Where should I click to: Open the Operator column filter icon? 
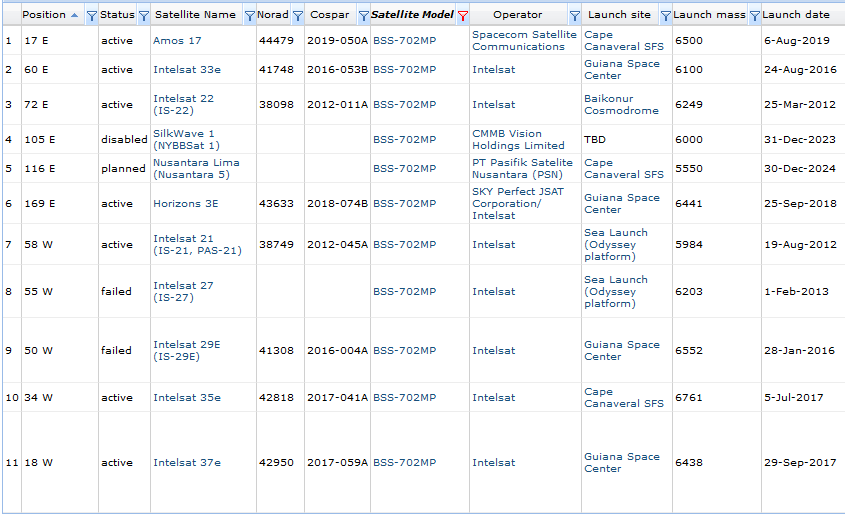coord(574,16)
